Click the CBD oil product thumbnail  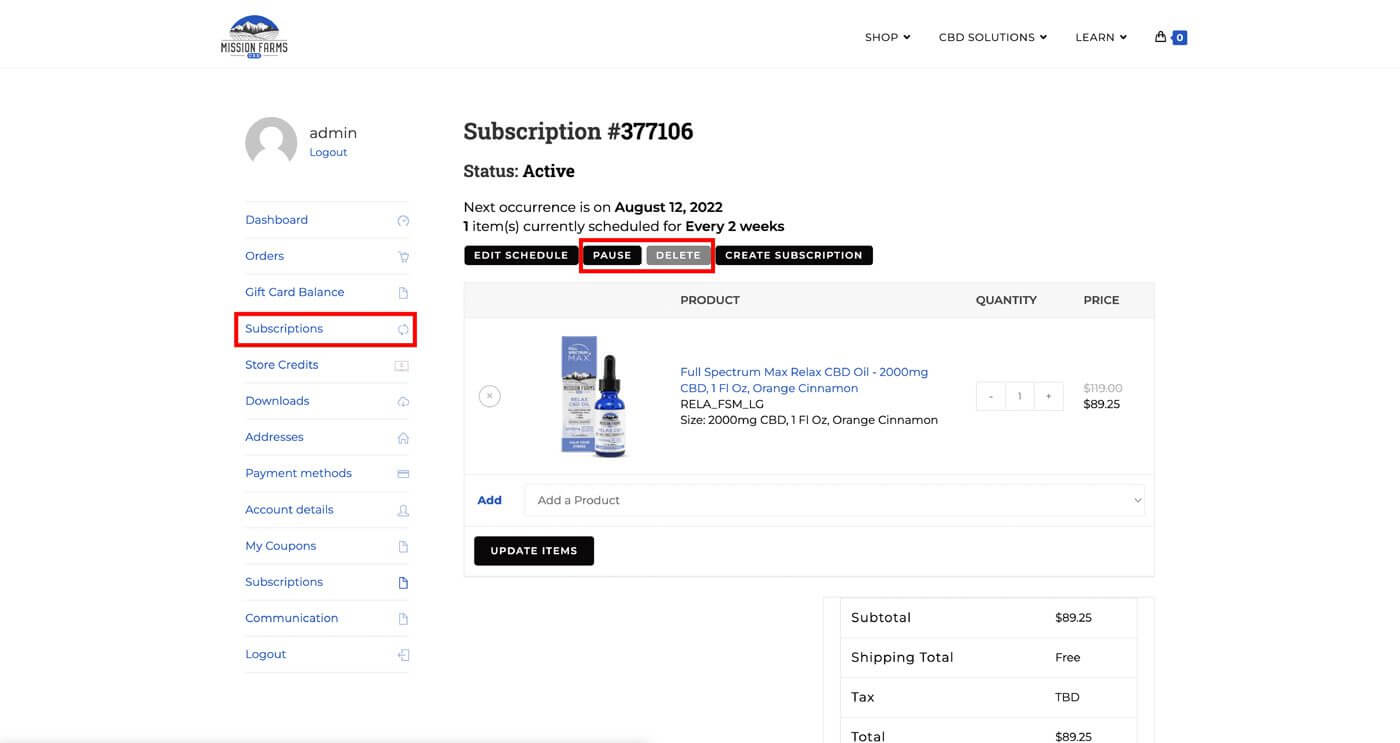coord(593,396)
